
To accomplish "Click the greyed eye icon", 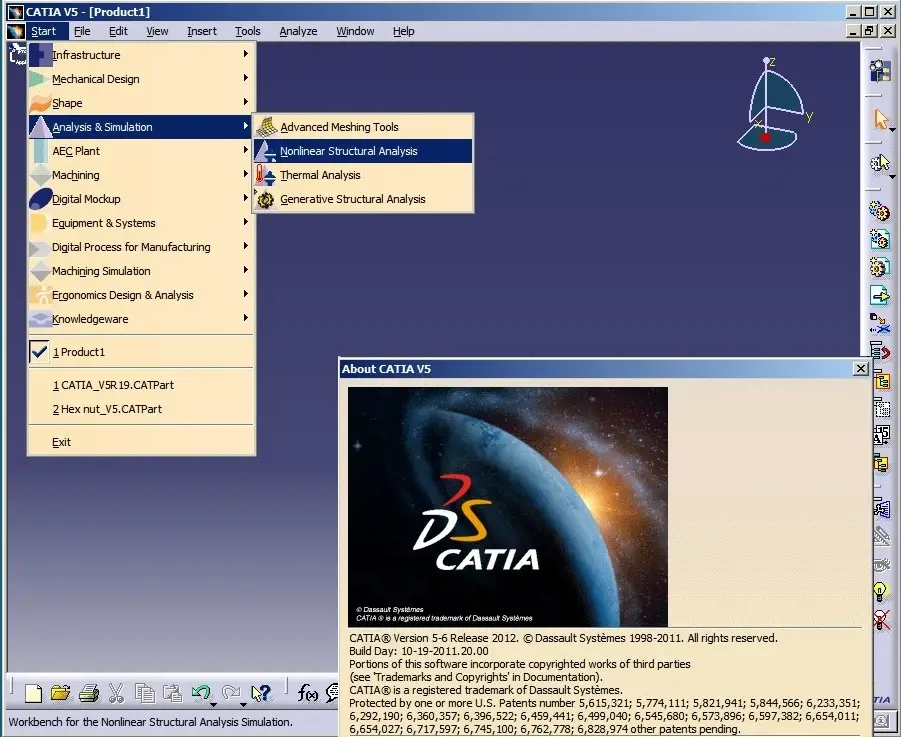I will (881, 564).
